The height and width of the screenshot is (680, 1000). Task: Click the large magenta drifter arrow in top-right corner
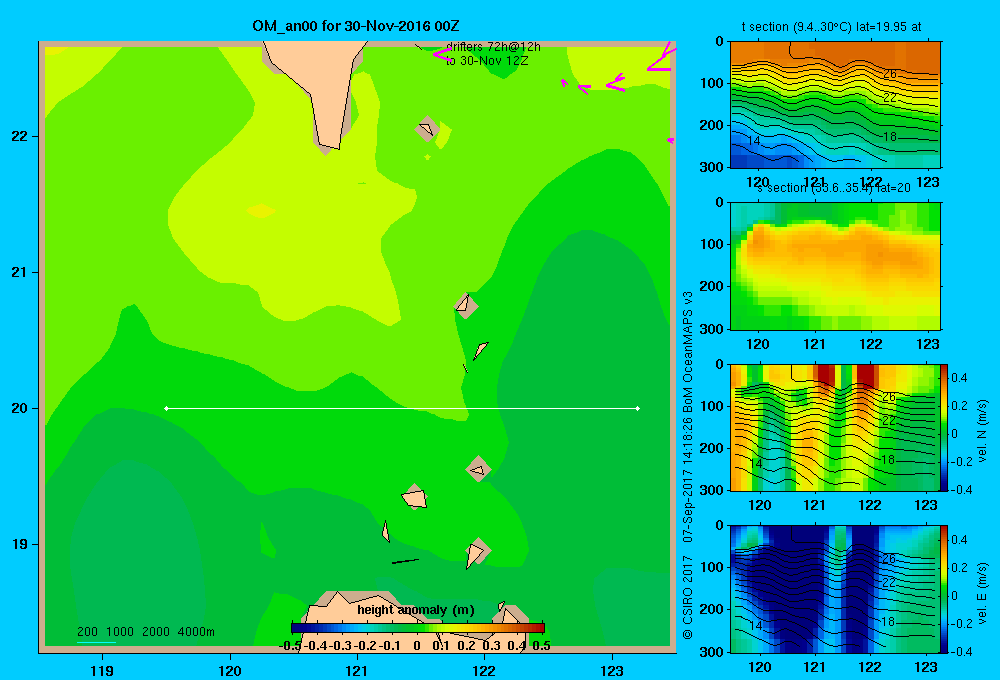[x=661, y=57]
